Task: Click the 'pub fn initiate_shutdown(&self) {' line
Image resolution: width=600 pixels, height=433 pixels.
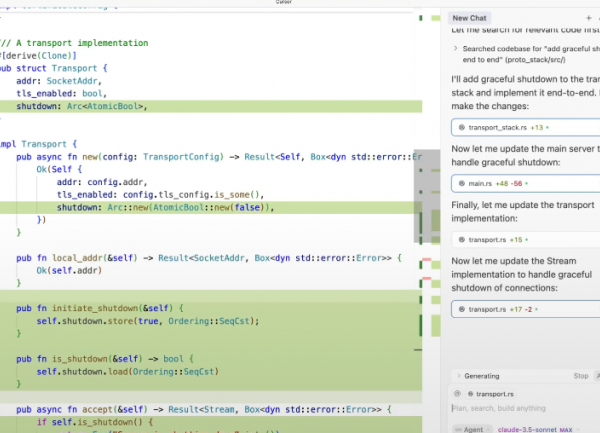Action: tap(100, 308)
